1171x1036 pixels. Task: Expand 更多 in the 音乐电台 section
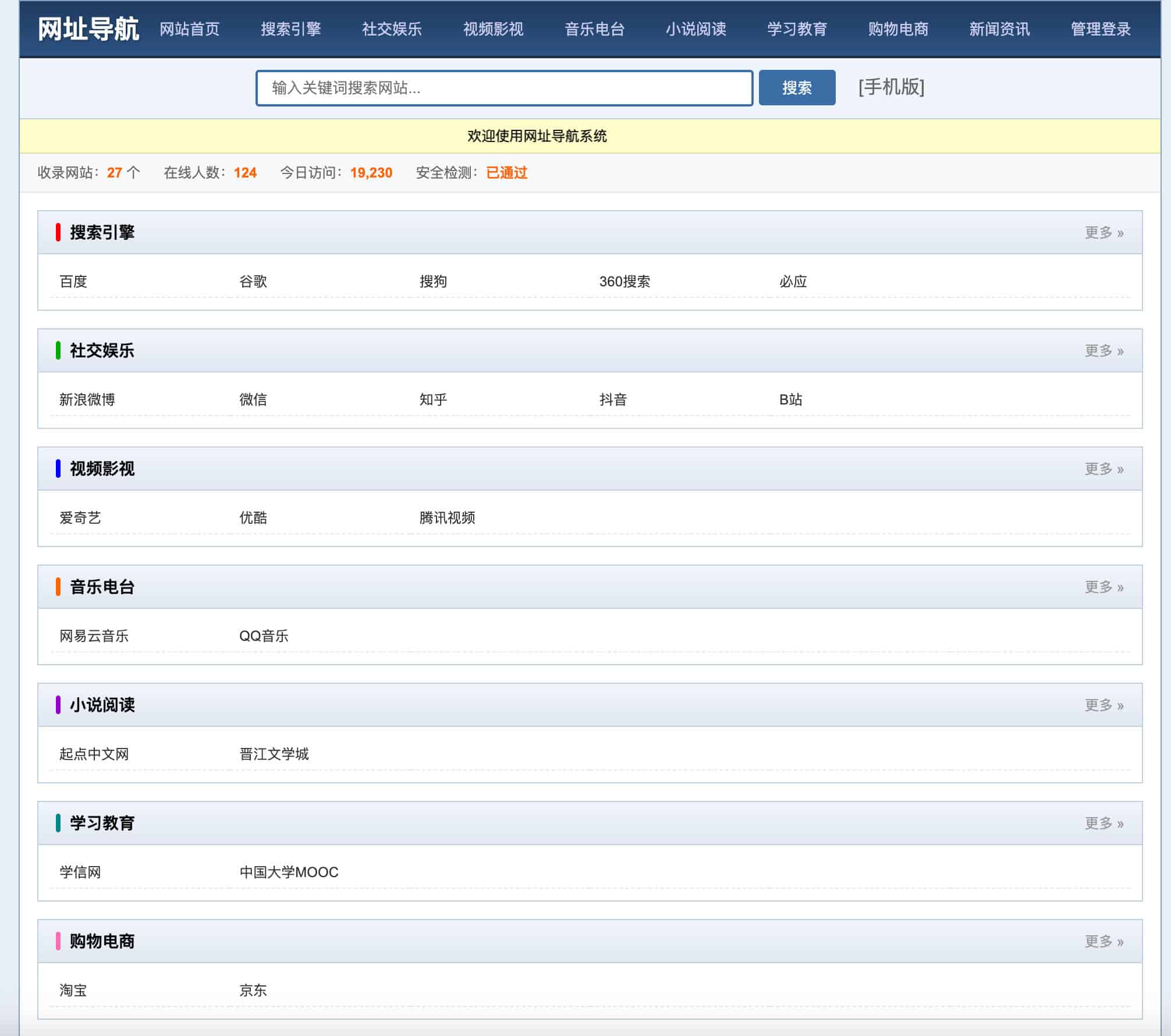point(1104,587)
